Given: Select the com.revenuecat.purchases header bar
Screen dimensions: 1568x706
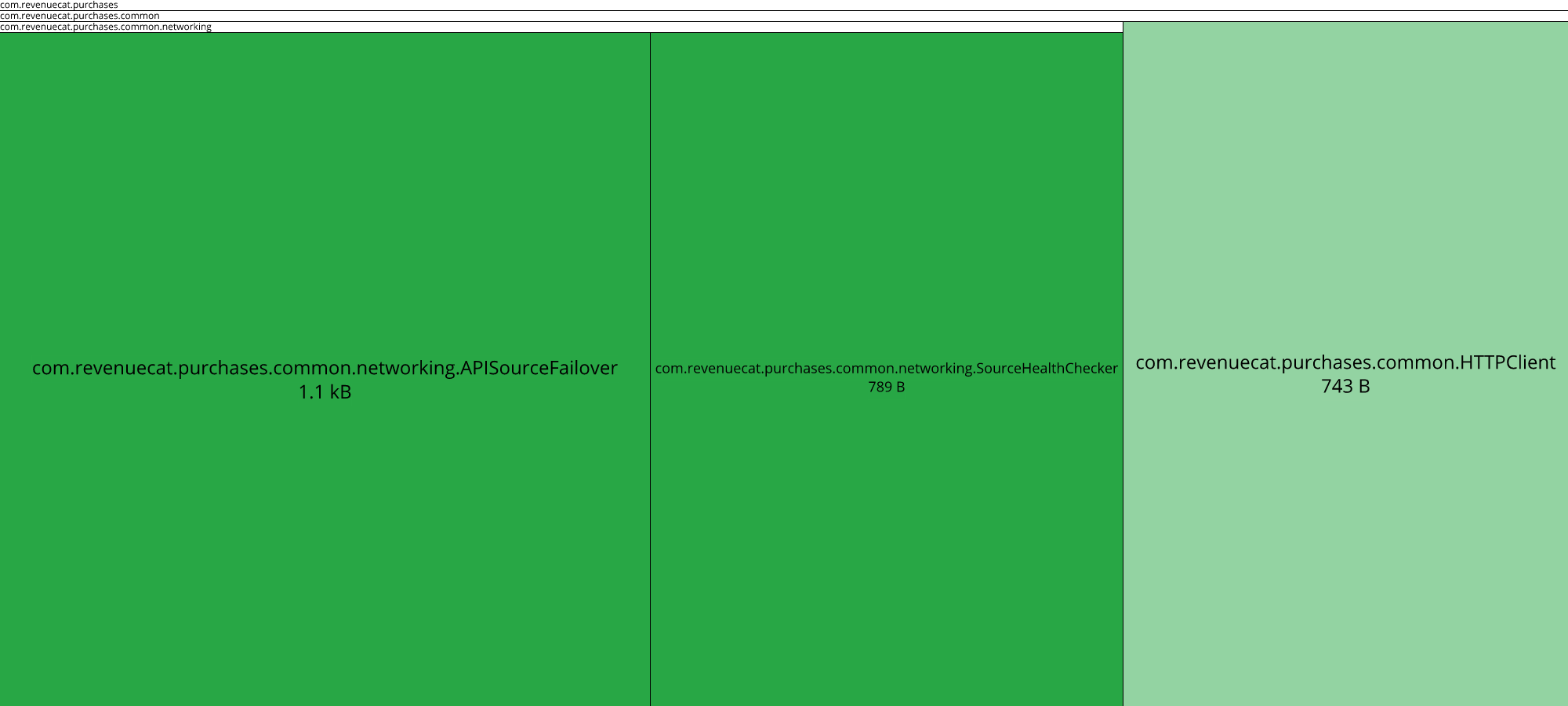Looking at the screenshot, I should coord(784,5).
